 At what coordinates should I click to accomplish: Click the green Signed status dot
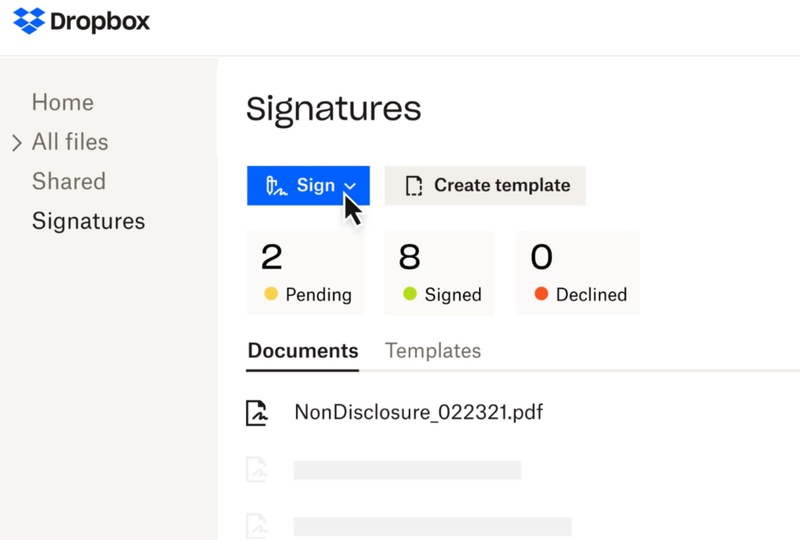coord(410,293)
